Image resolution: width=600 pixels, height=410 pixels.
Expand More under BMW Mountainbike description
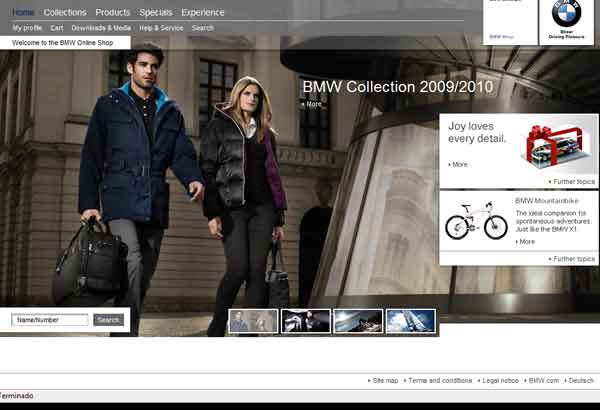click(x=526, y=241)
